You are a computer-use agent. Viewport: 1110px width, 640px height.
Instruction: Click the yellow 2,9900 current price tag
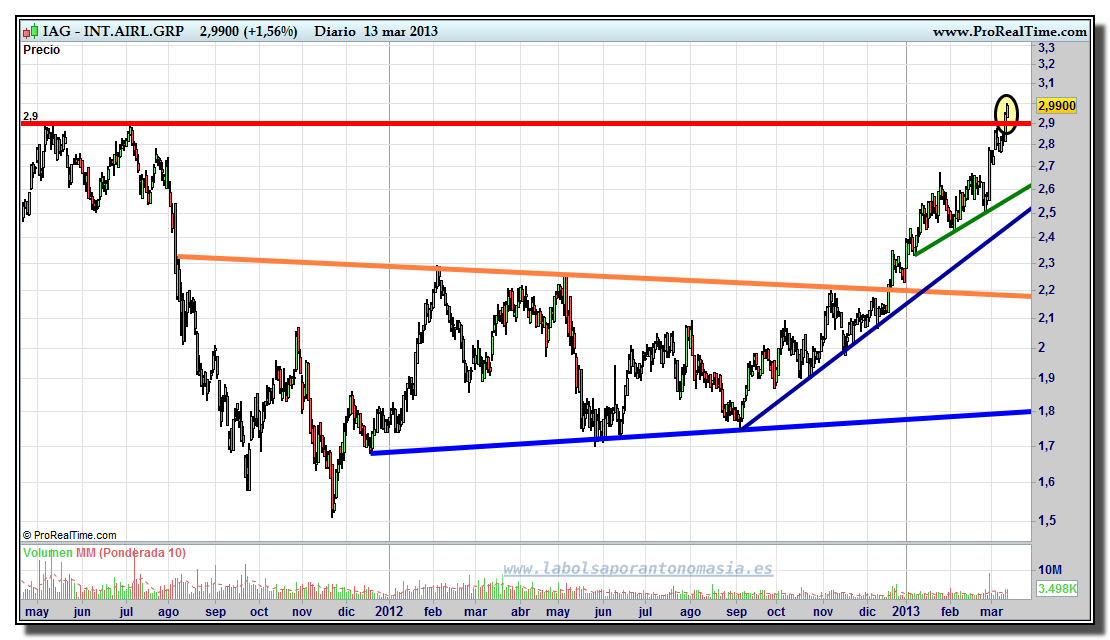[x=1057, y=105]
